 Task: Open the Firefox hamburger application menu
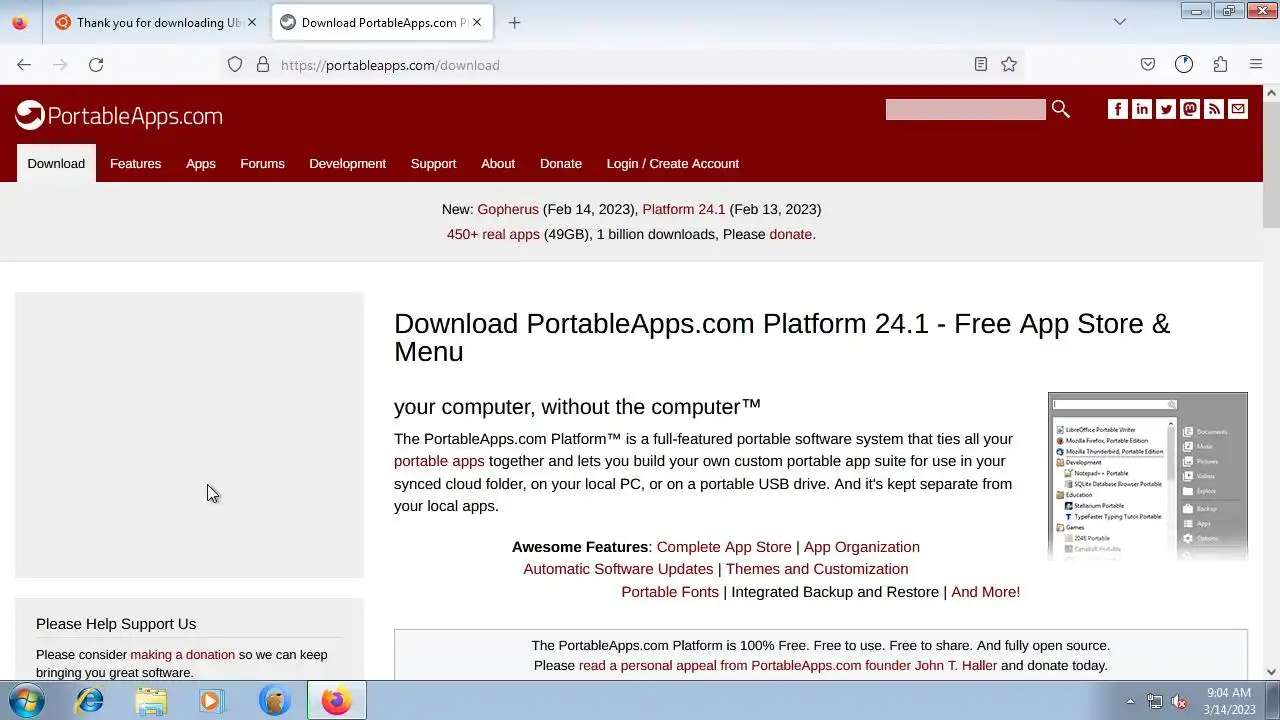pyautogui.click(x=1256, y=64)
